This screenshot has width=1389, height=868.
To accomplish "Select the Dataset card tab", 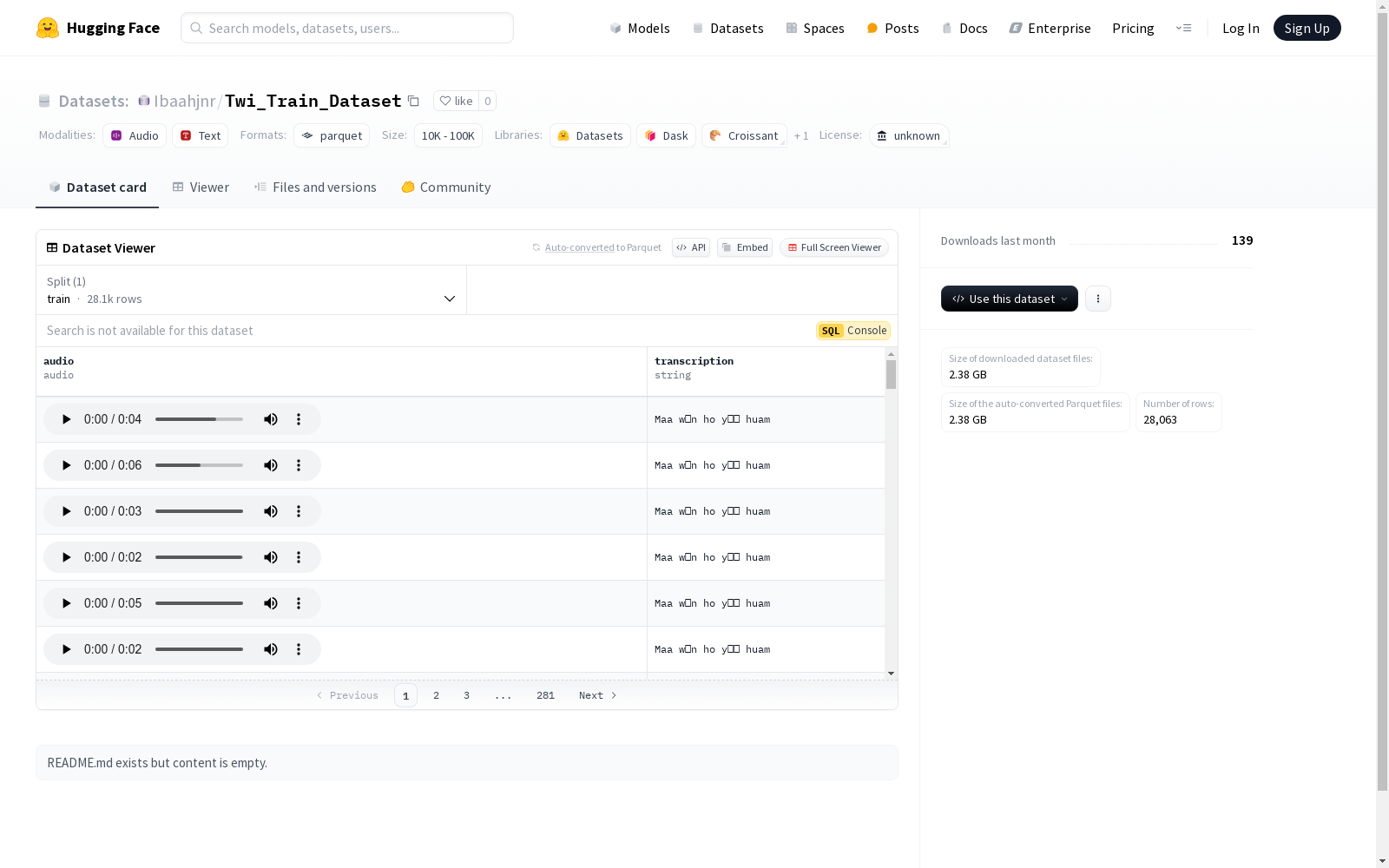I will point(97,187).
